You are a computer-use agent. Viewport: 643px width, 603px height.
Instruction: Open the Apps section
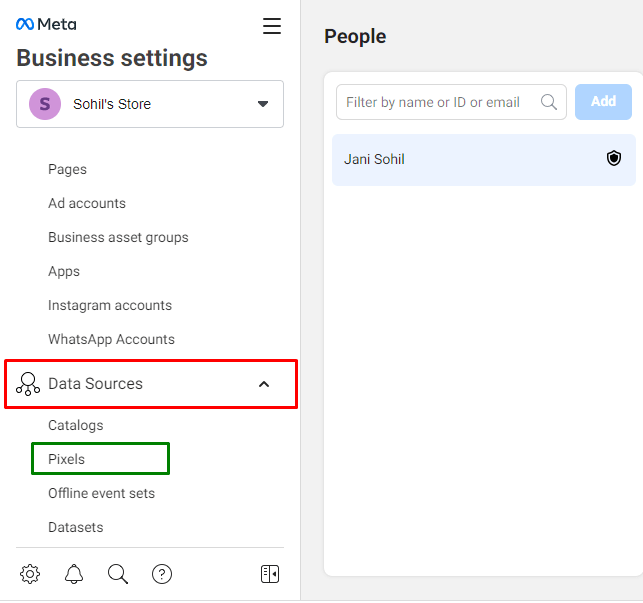click(x=64, y=272)
